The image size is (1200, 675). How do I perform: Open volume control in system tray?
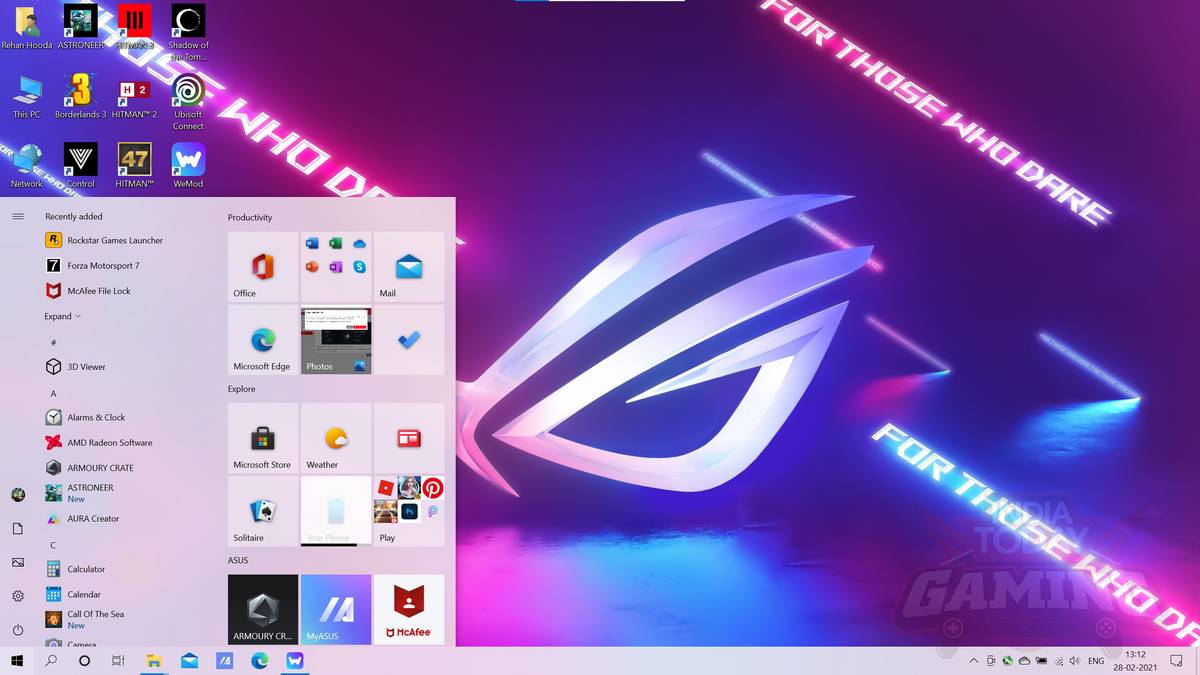coord(1074,661)
